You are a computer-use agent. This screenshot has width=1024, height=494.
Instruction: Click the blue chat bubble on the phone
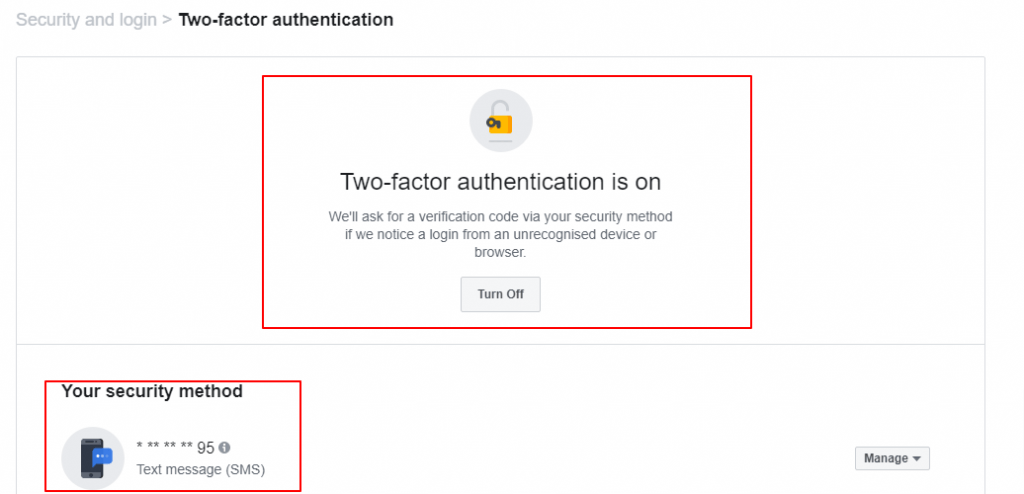[x=102, y=455]
